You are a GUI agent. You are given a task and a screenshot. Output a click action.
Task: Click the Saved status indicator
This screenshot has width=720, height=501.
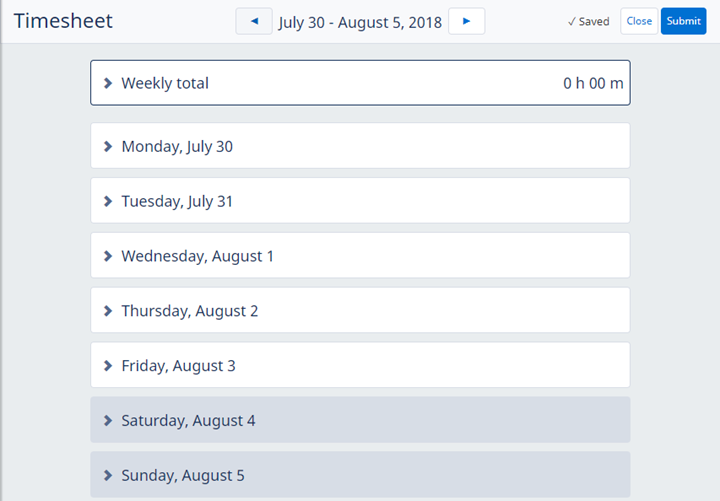click(x=588, y=21)
